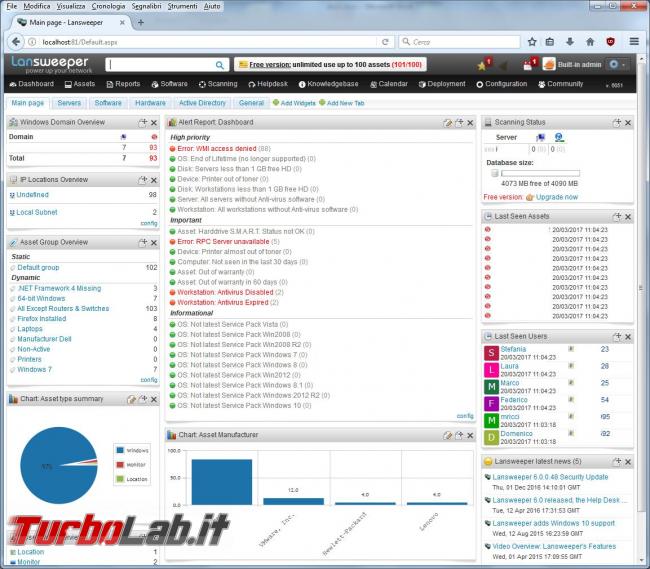Close the Lansweeper latest news widget
The image size is (650, 569).
(x=628, y=462)
